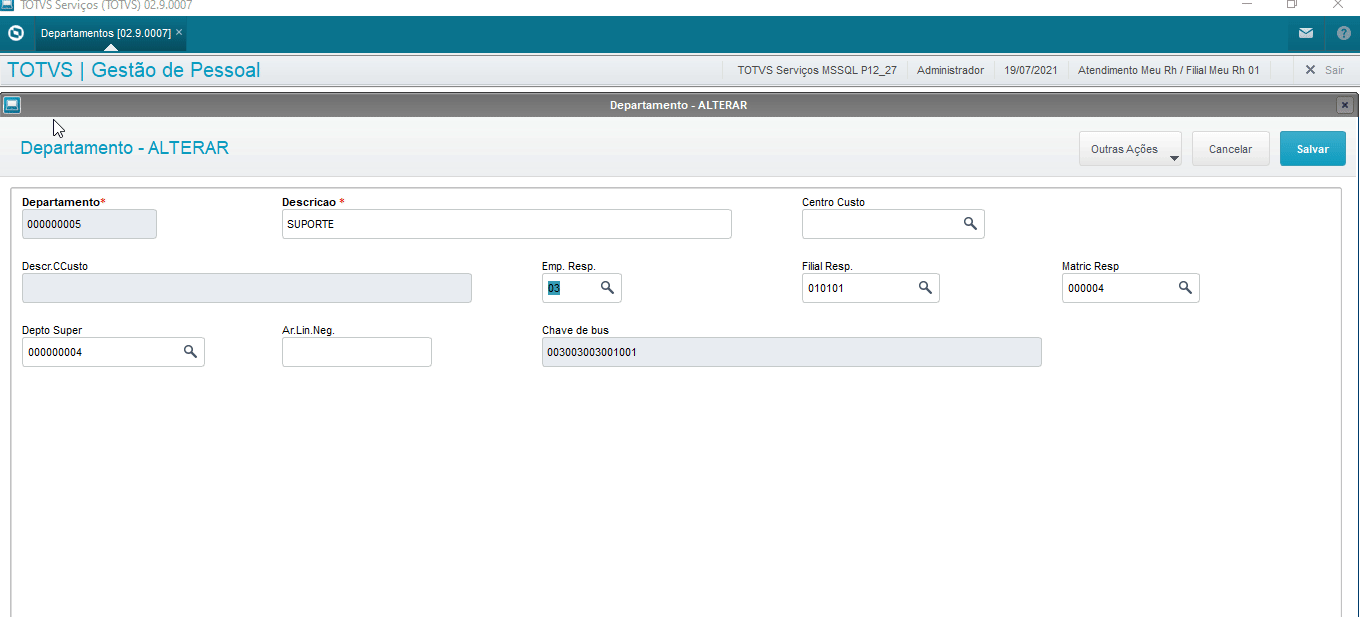Screen dimensions: 1360x617
Task: Click the Emp. Resp. search magnifier
Action: pyautogui.click(x=607, y=288)
